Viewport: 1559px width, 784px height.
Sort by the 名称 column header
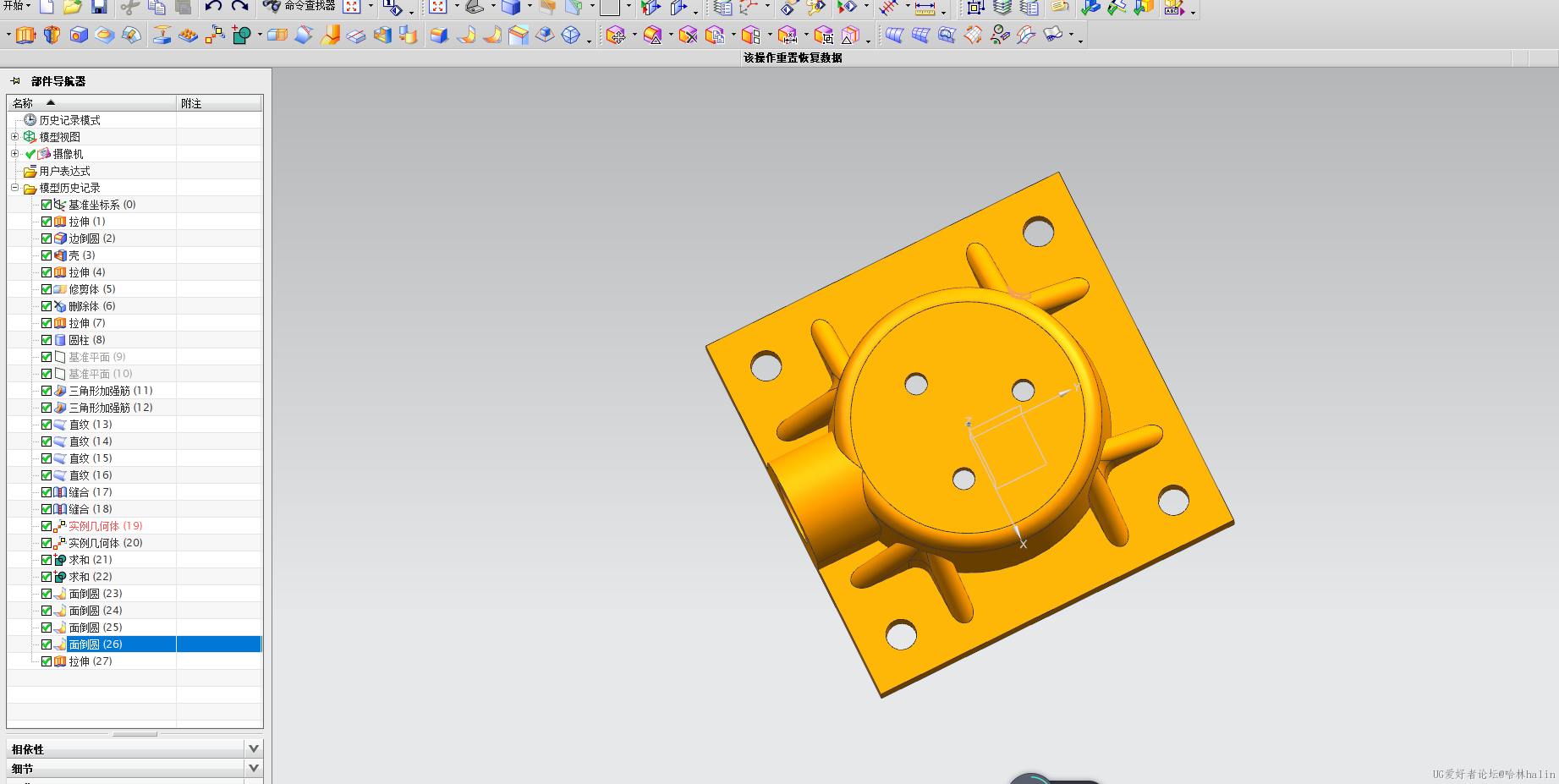(92, 103)
